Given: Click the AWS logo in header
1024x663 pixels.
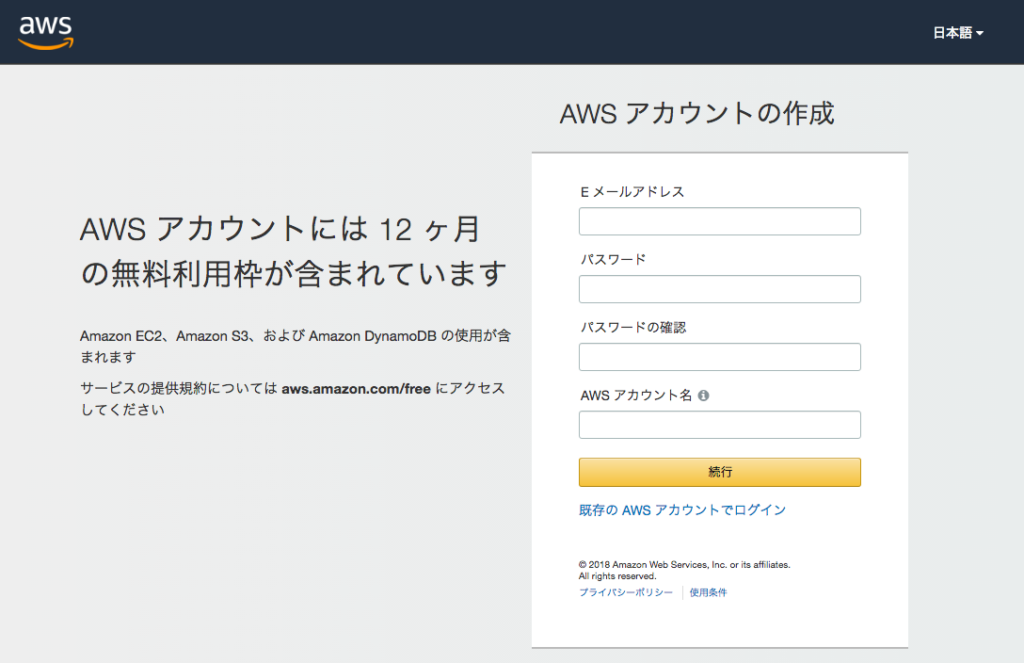Looking at the screenshot, I should tap(46, 32).
